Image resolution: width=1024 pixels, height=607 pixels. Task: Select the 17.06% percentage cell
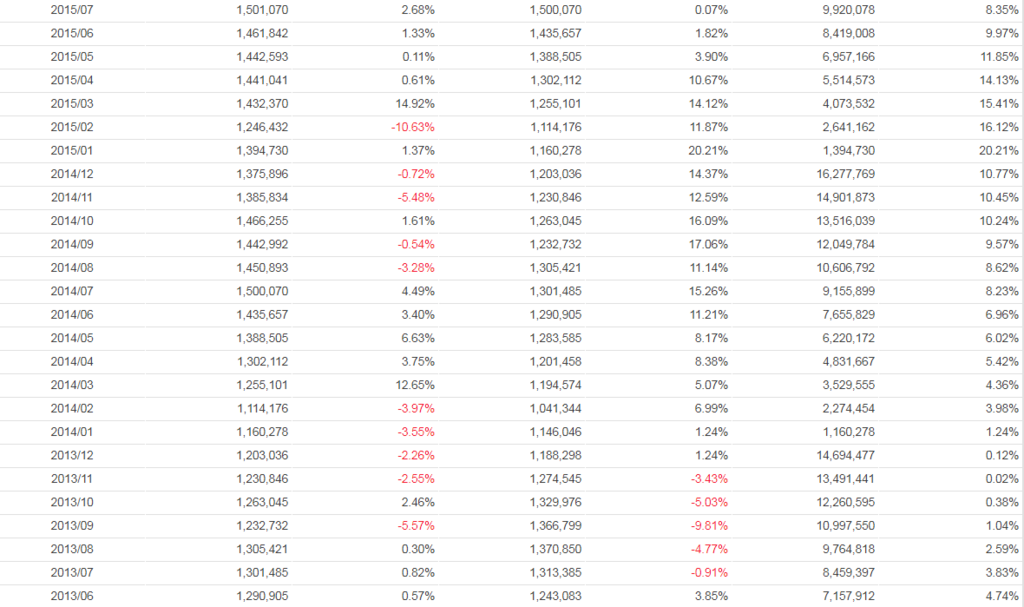click(x=708, y=245)
